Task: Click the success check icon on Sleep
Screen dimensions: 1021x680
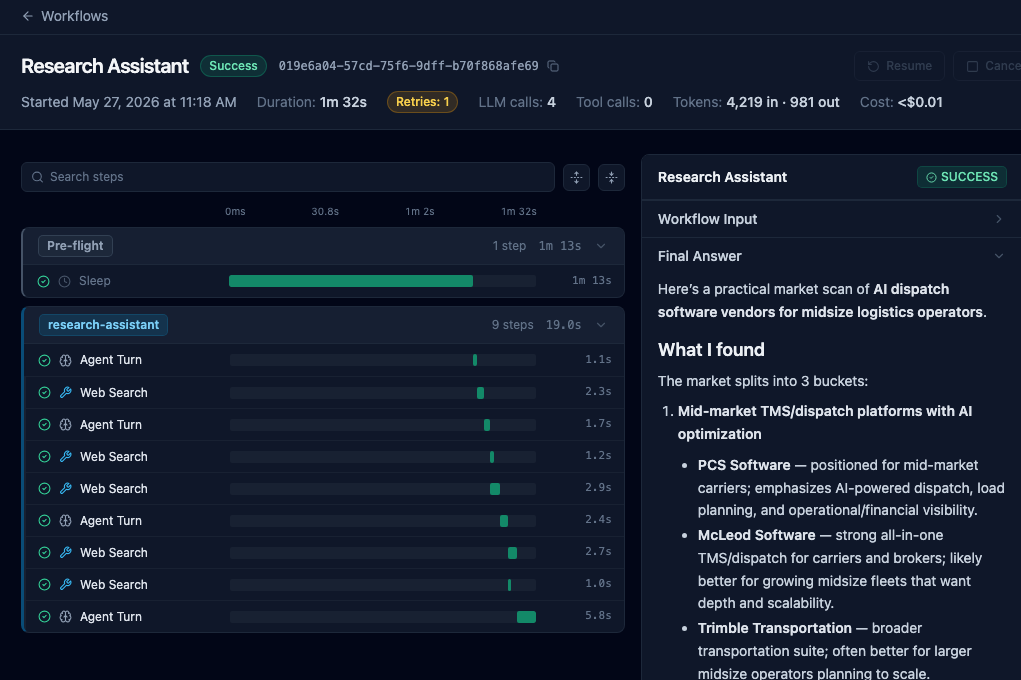Action: coord(44,281)
